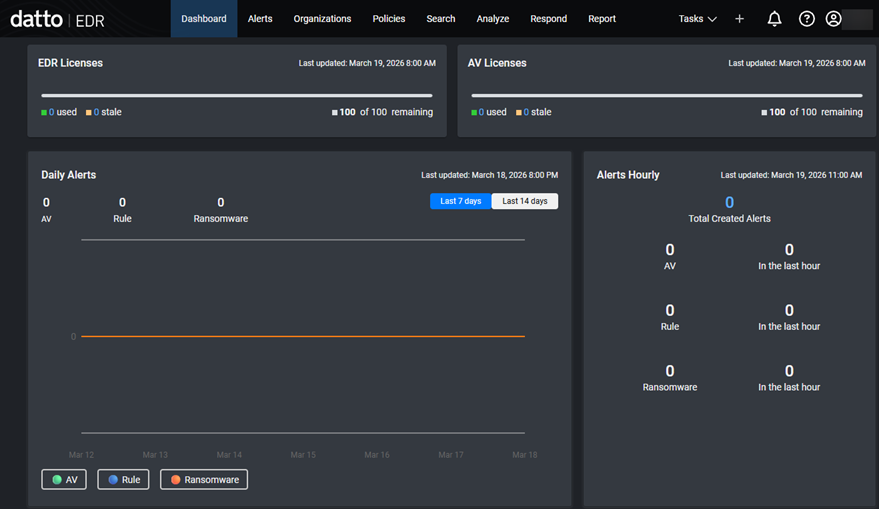Screen dimensions: 879x509
Task: Click the datto EDR logo
Action: pos(57,19)
